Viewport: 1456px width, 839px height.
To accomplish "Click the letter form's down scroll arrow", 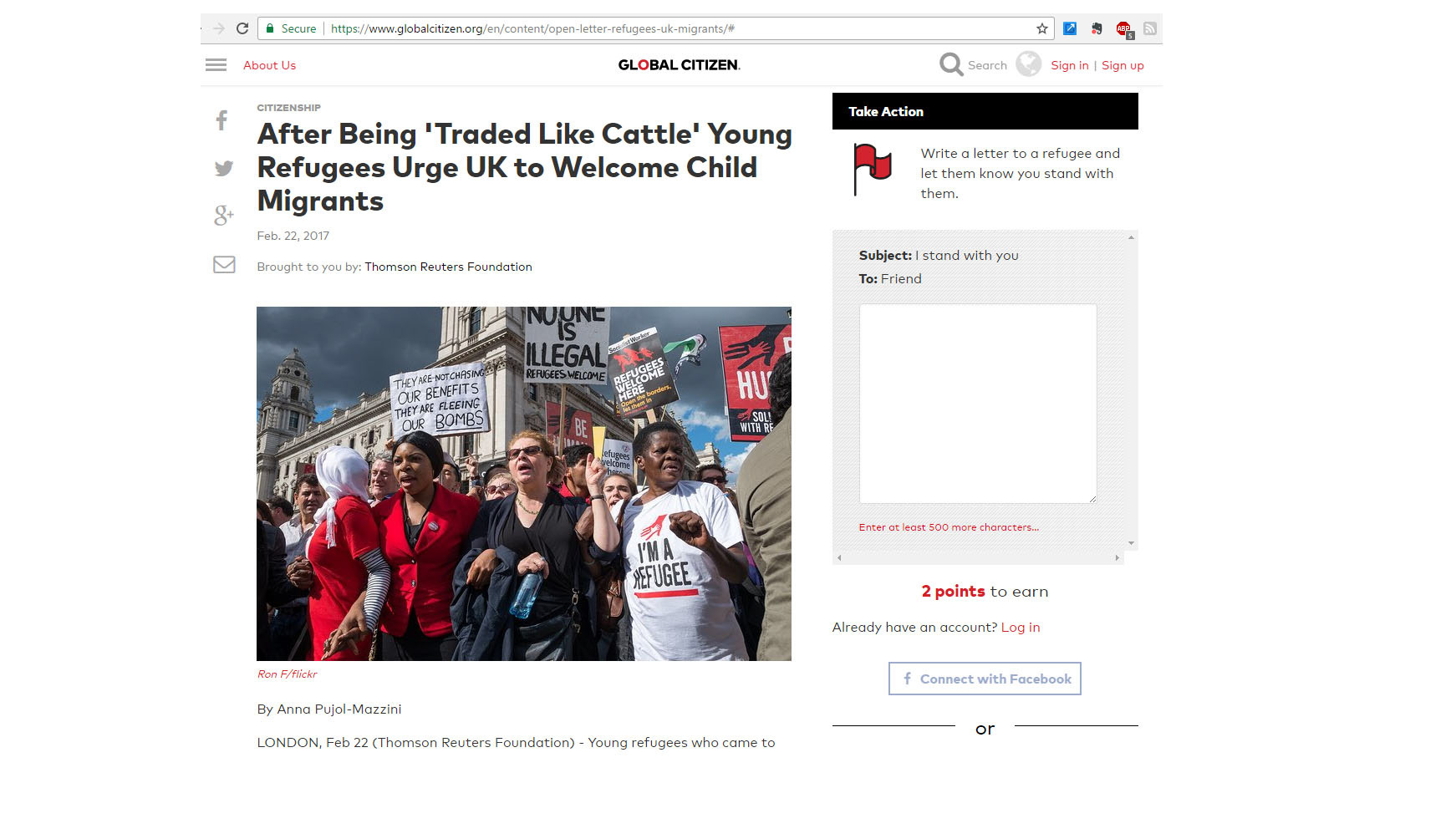I will point(1131,543).
